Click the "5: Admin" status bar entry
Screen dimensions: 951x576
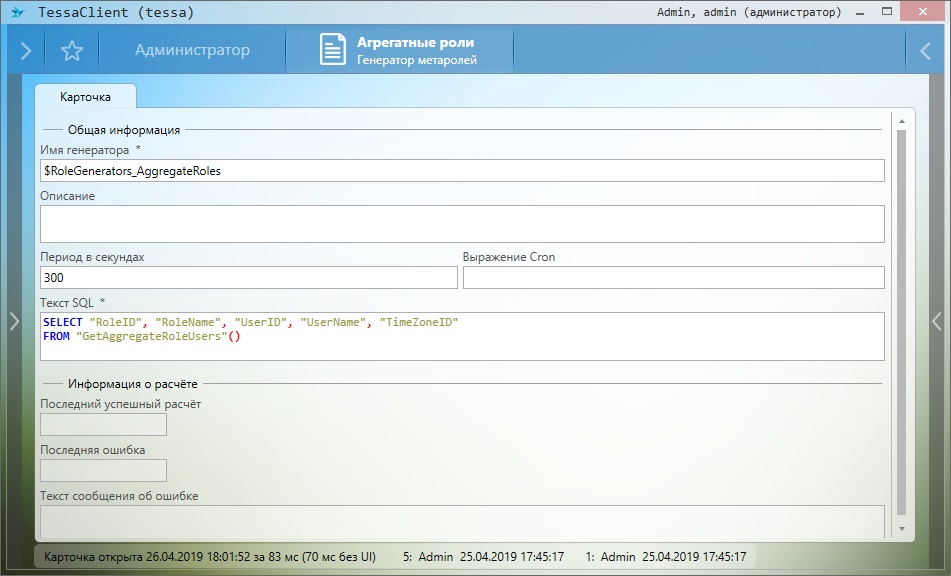click(x=484, y=556)
